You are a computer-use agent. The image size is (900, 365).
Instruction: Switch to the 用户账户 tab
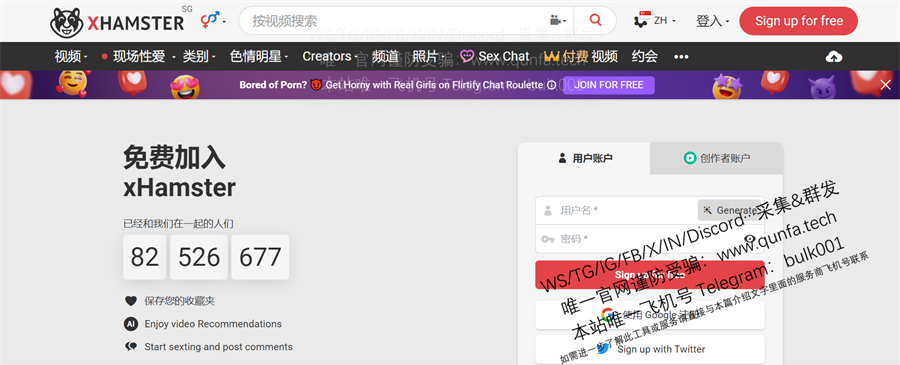[x=584, y=158]
